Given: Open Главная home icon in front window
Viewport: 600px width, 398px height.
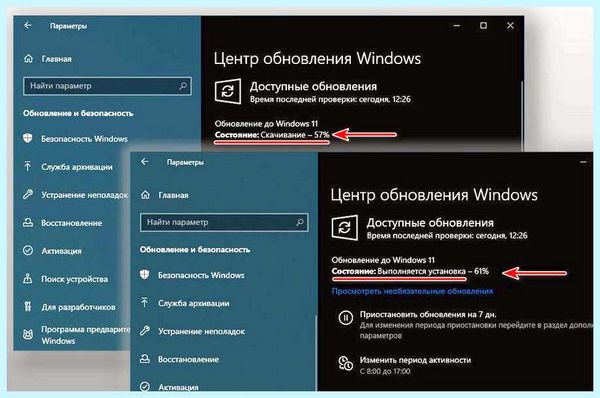Looking at the screenshot, I should coord(145,195).
